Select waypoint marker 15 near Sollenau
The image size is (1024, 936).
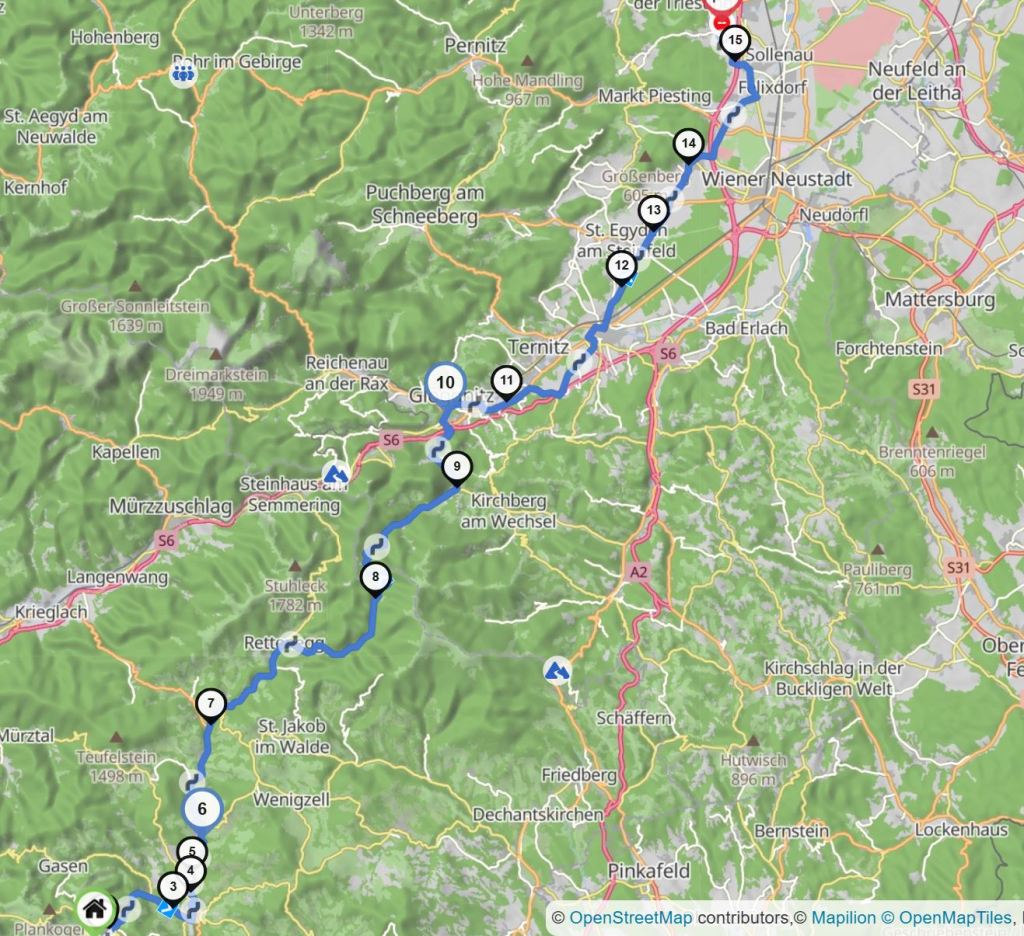[735, 42]
